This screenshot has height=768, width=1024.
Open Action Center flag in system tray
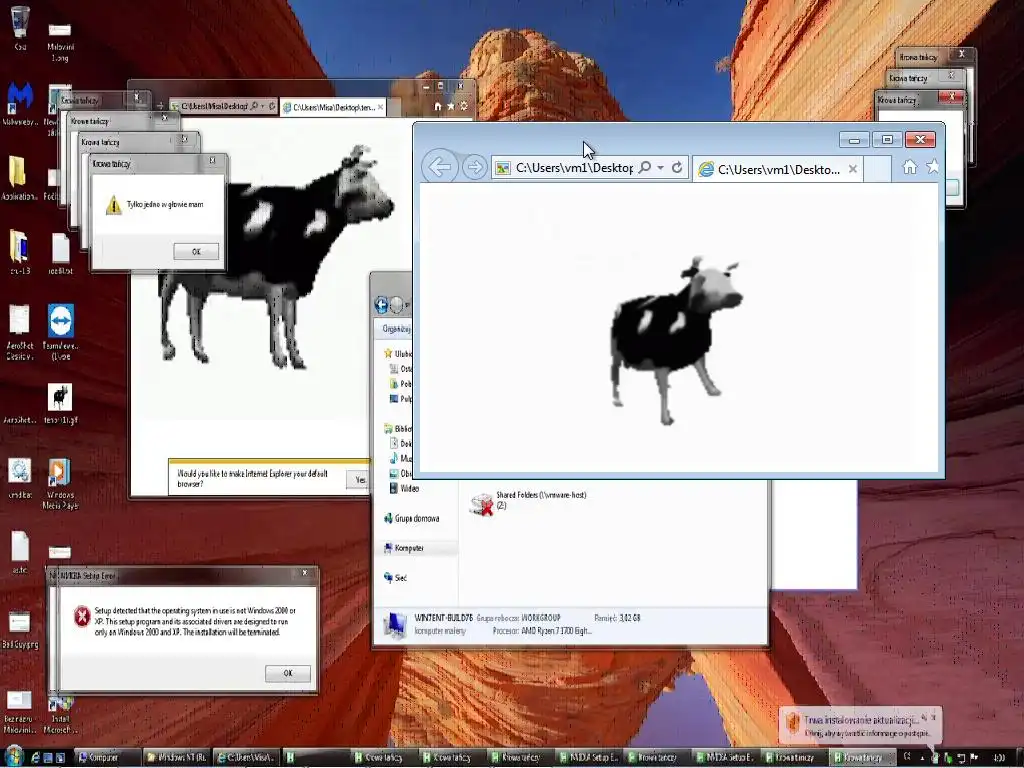tap(975, 758)
